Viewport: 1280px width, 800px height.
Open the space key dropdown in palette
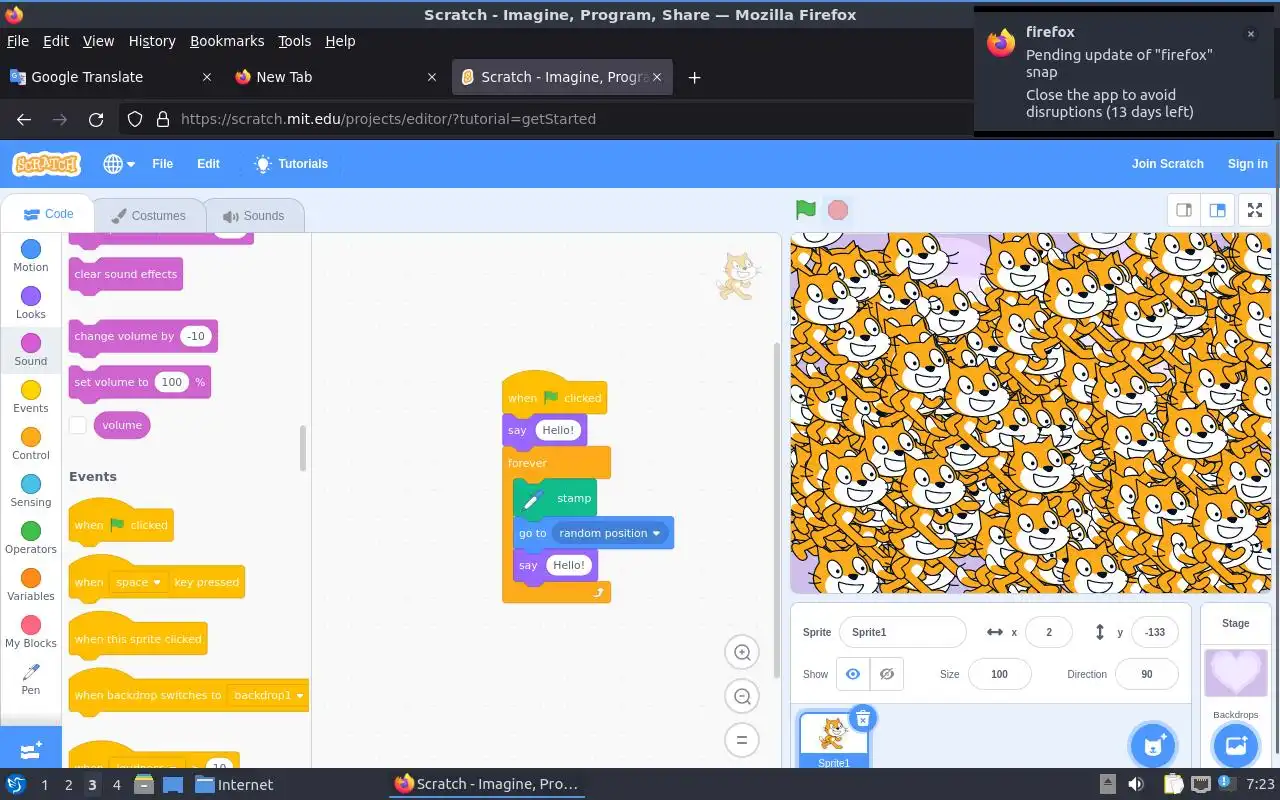click(139, 582)
